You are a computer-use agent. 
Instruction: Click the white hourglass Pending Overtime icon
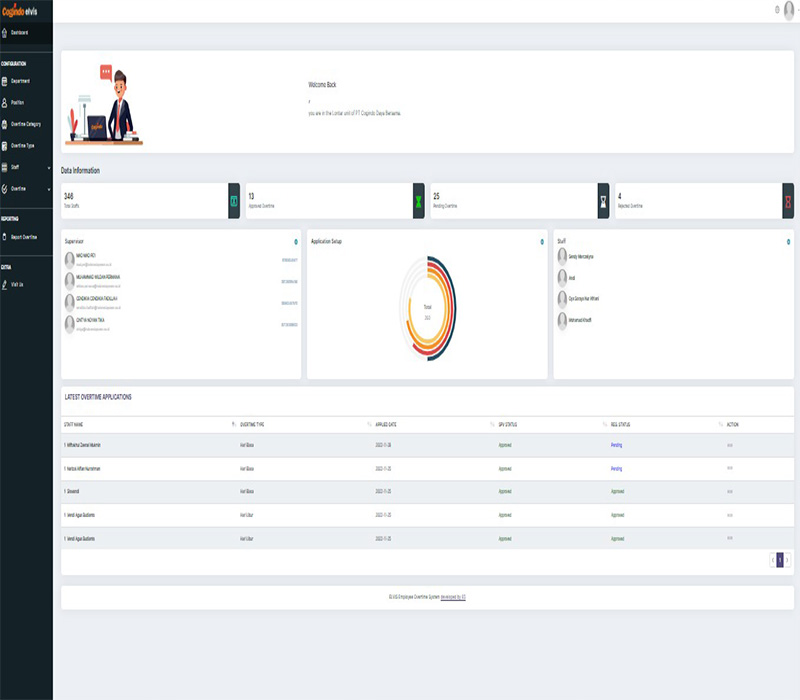pos(603,201)
